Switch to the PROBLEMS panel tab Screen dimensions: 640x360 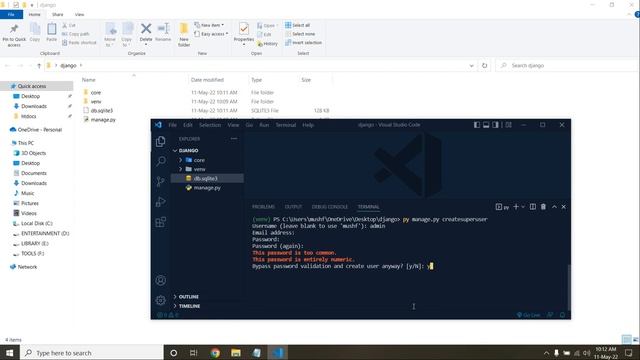click(263, 207)
